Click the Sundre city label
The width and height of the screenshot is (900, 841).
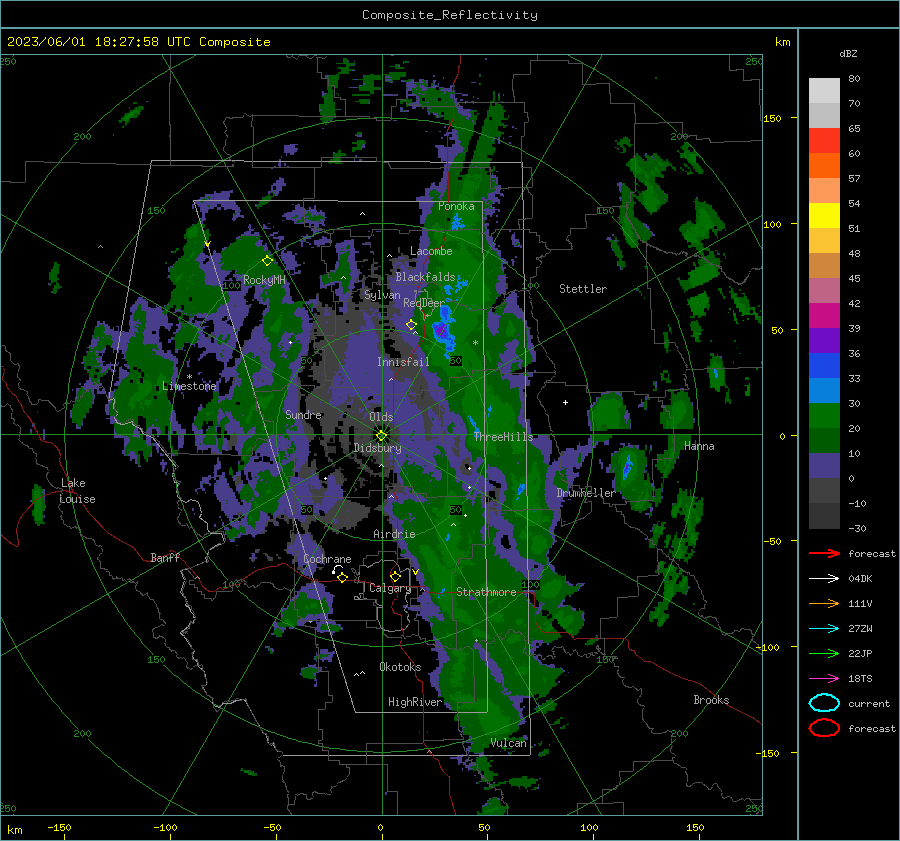coord(303,414)
